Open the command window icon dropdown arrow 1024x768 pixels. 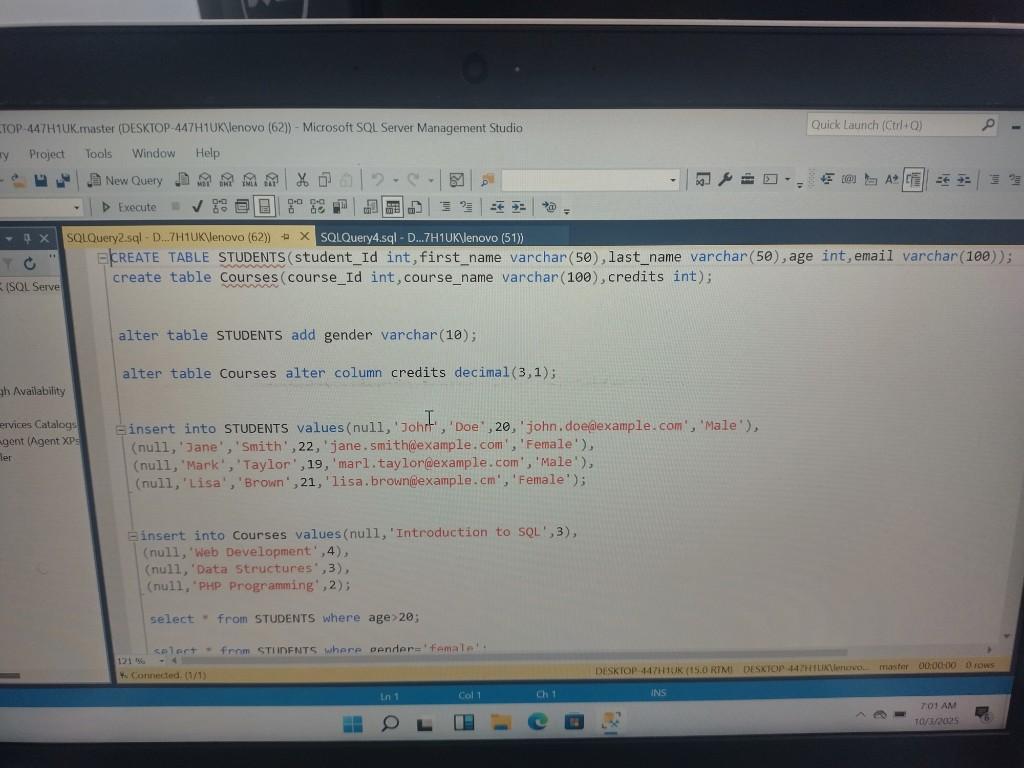(788, 179)
